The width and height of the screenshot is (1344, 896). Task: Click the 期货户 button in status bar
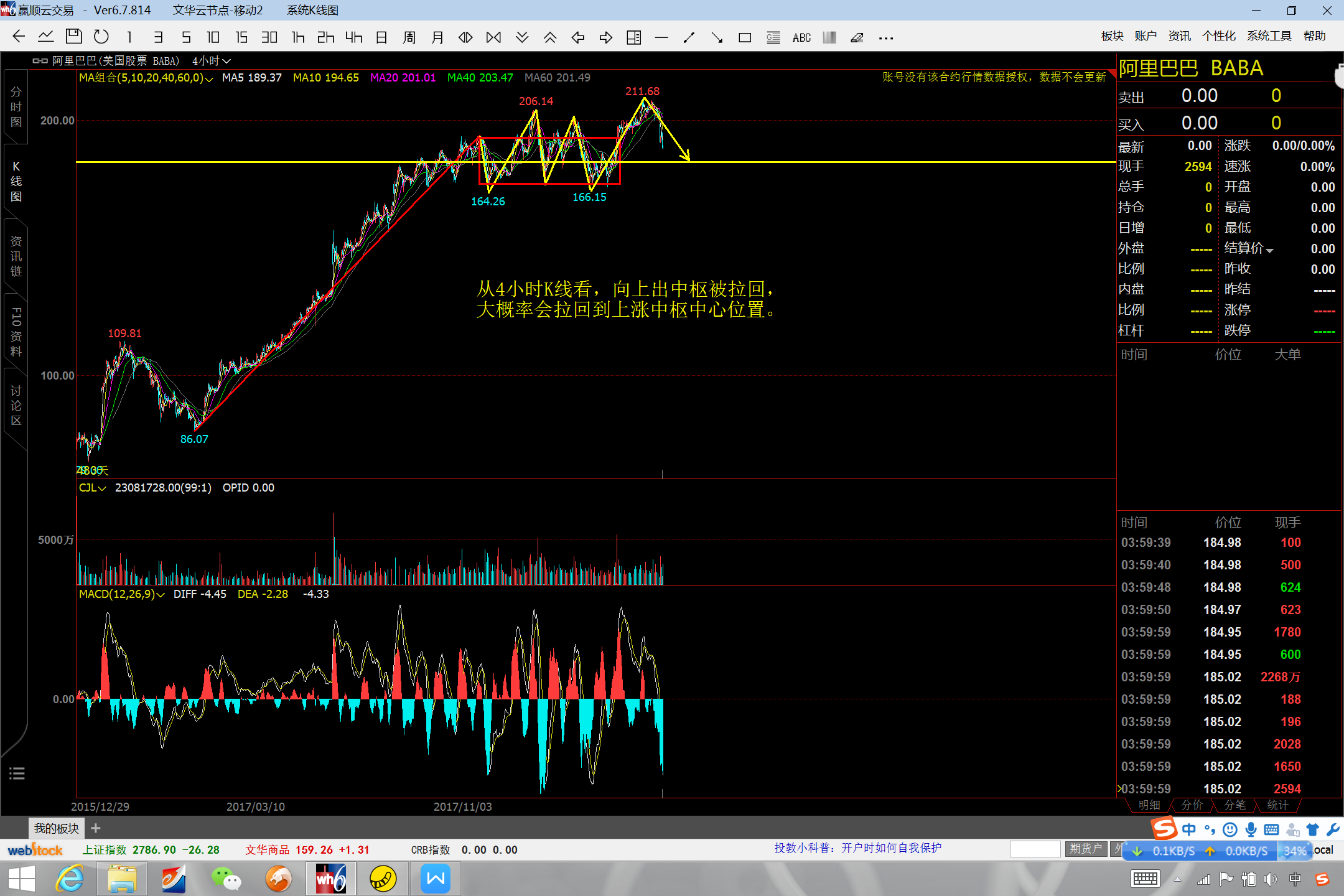point(1085,849)
